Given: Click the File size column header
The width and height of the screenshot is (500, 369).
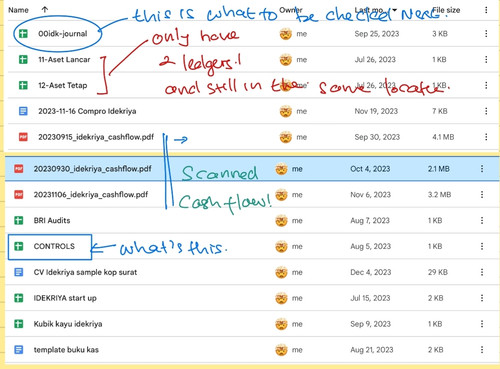Looking at the screenshot, I should (446, 10).
